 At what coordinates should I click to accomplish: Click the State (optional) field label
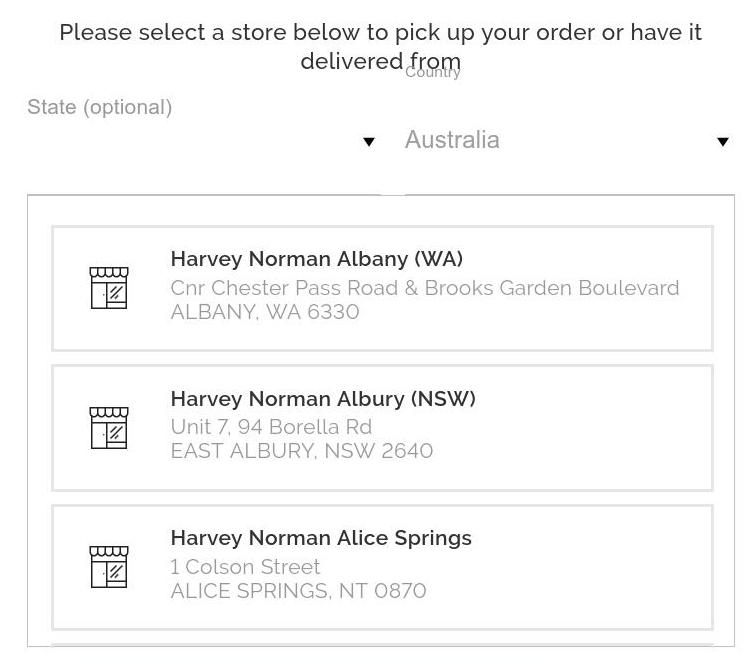click(100, 107)
